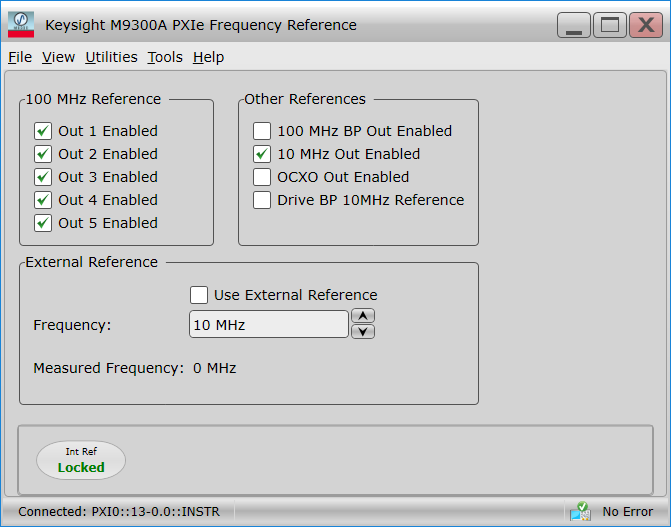The width and height of the screenshot is (671, 527).
Task: Check OCXO Out Enabled
Action: pos(262,177)
